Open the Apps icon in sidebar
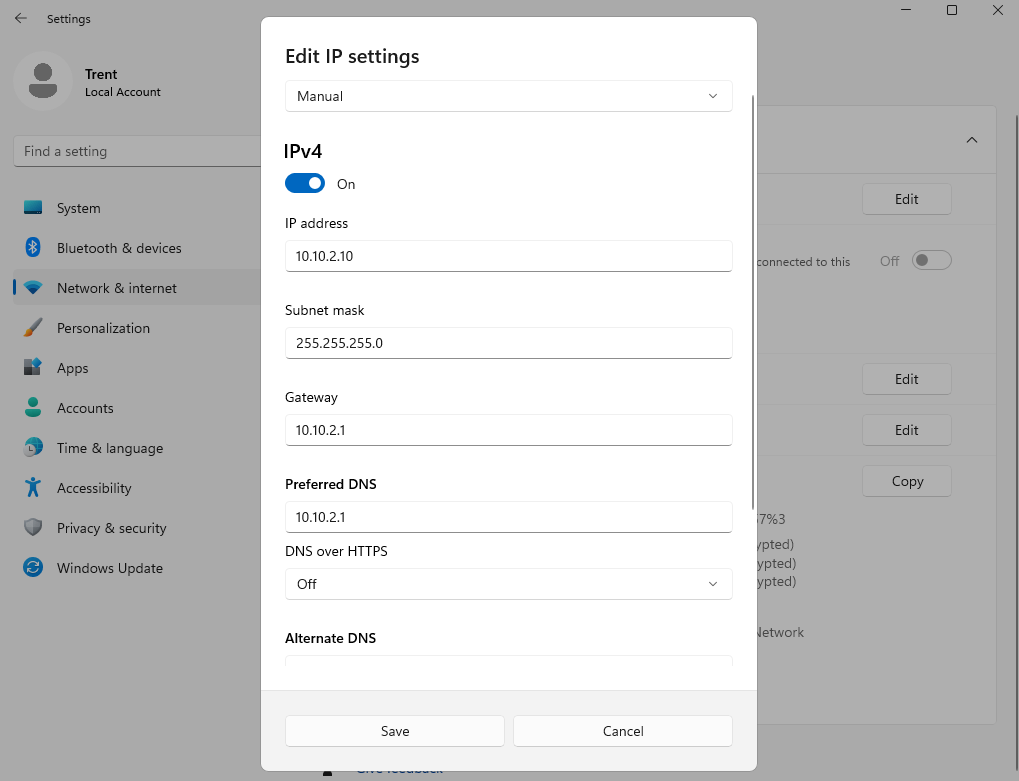The height and width of the screenshot is (781, 1019). coord(33,368)
